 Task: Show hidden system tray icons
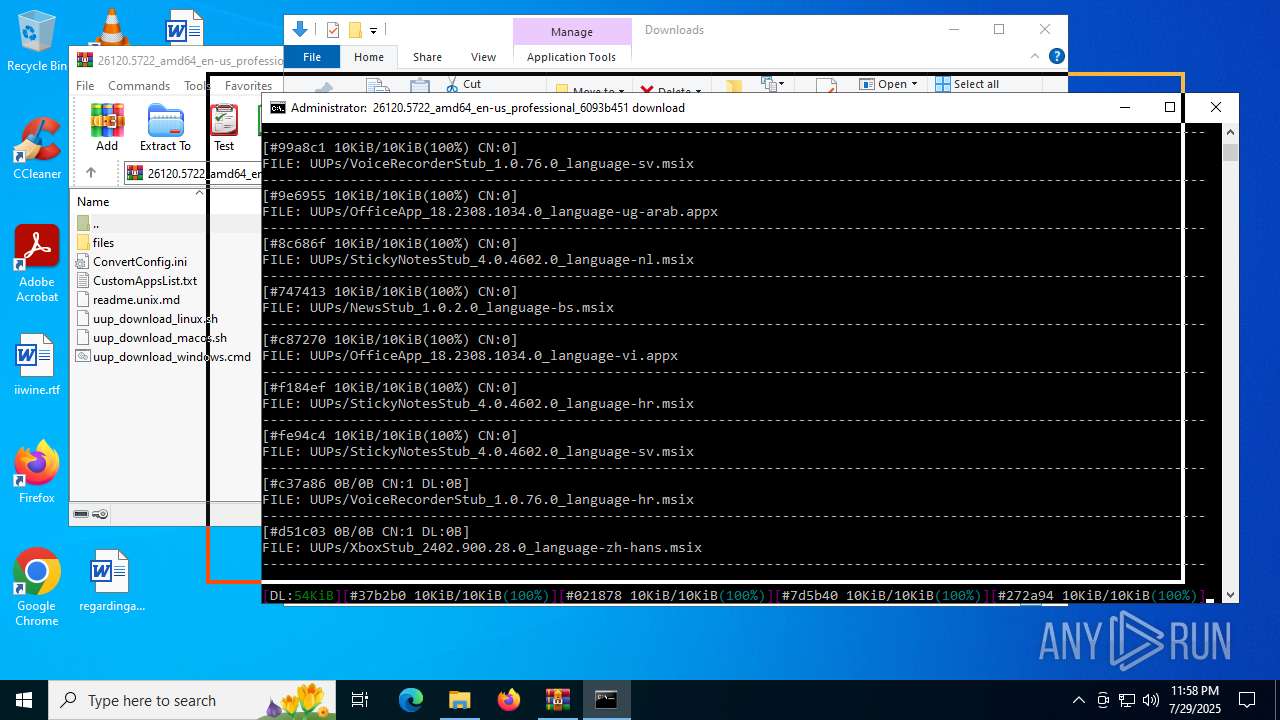(1078, 700)
